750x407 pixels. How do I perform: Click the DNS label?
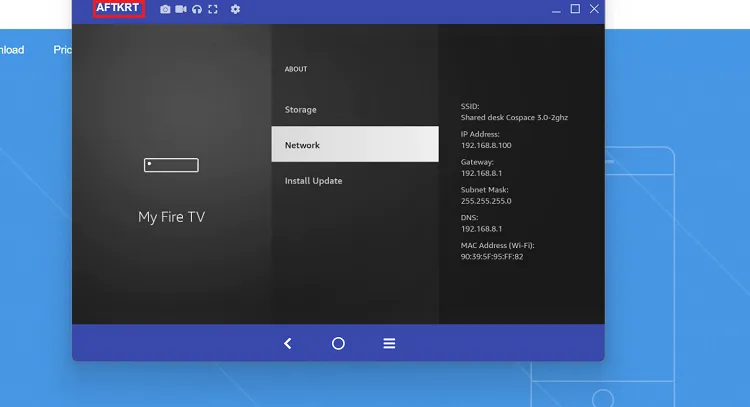click(x=469, y=218)
